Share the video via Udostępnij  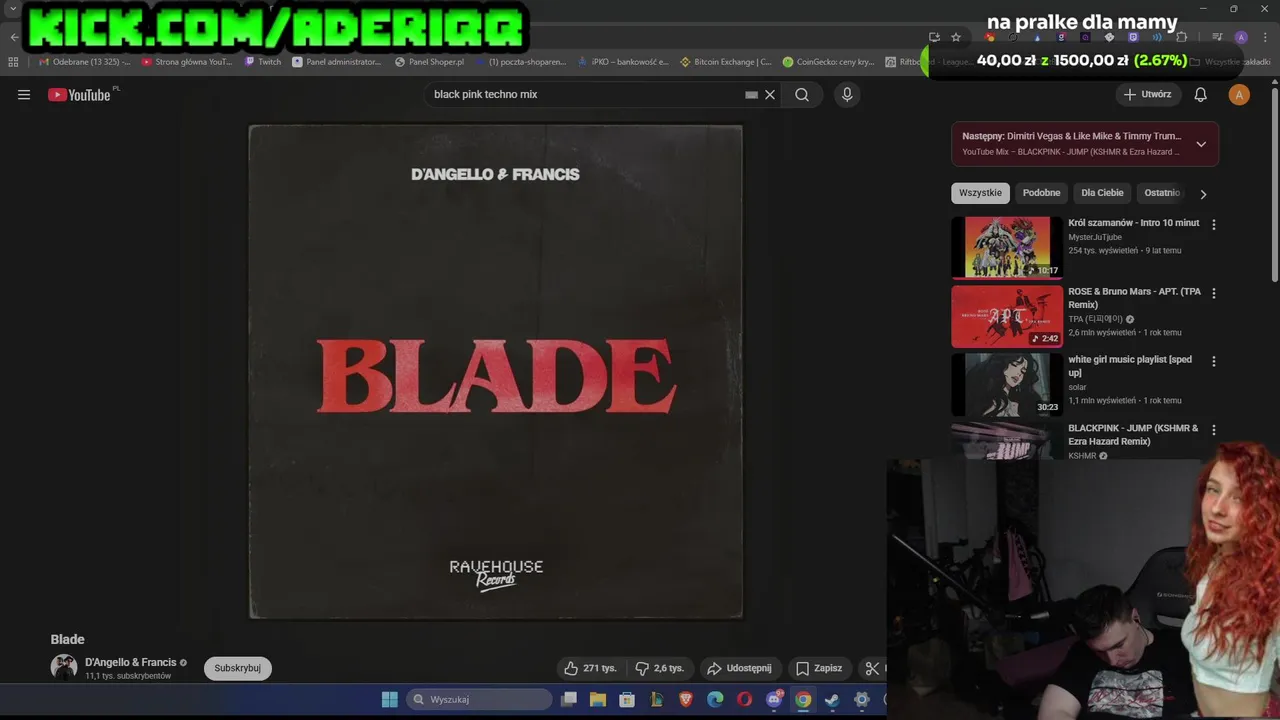[x=739, y=668]
